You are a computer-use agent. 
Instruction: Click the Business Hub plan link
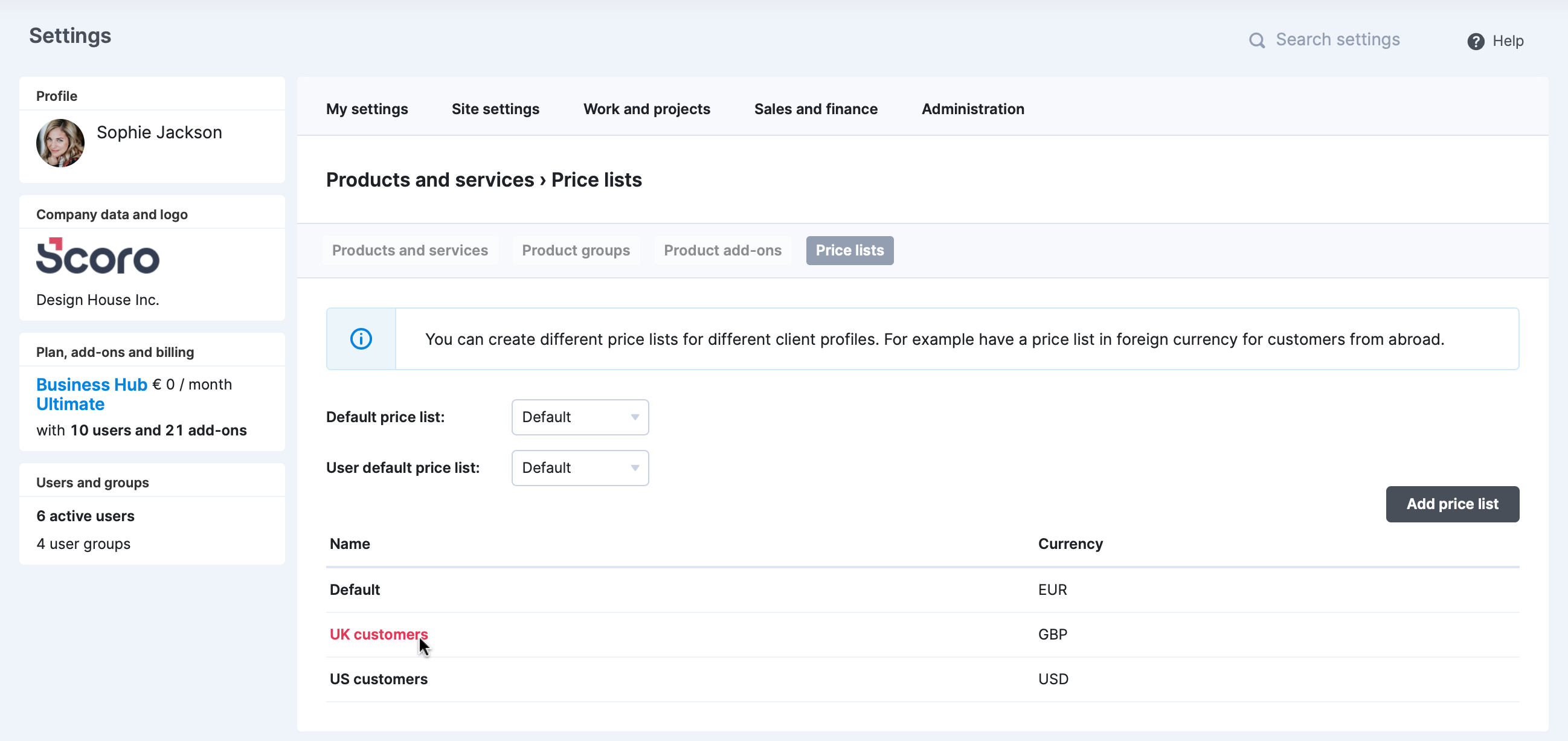coord(92,385)
